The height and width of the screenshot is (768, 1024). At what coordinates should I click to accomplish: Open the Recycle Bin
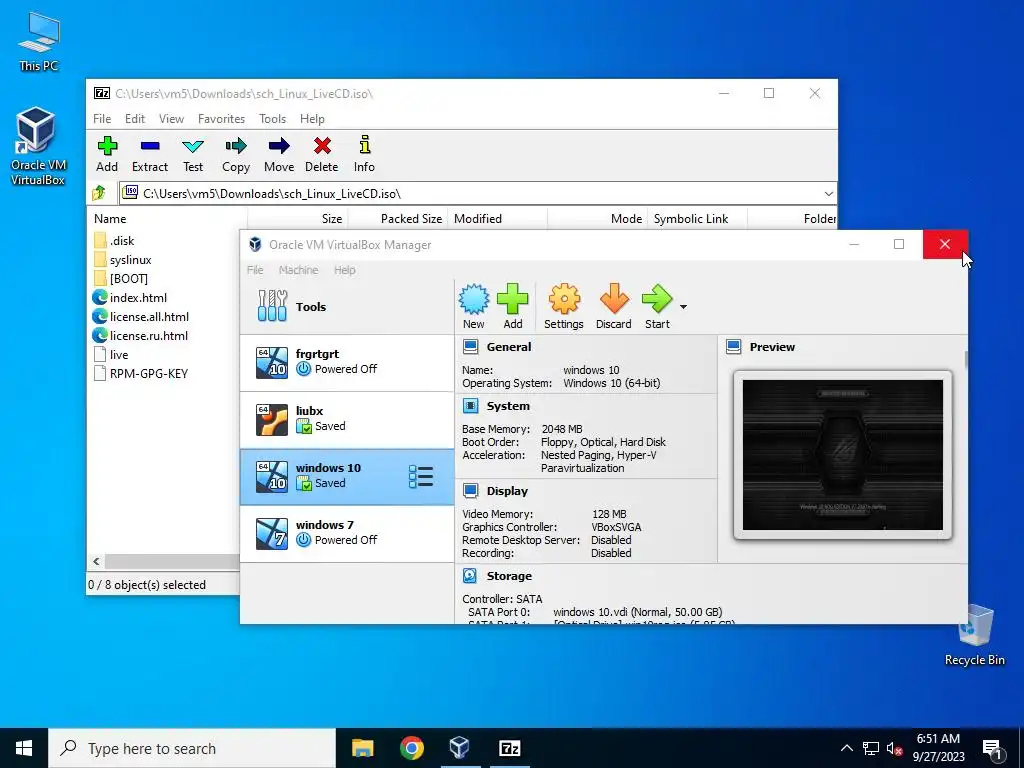pos(974,635)
